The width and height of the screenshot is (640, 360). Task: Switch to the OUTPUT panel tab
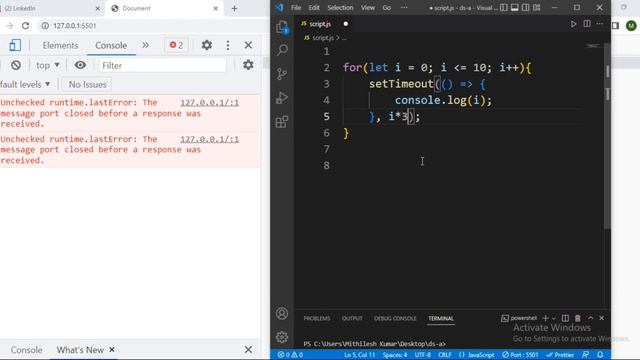pyautogui.click(x=352, y=318)
